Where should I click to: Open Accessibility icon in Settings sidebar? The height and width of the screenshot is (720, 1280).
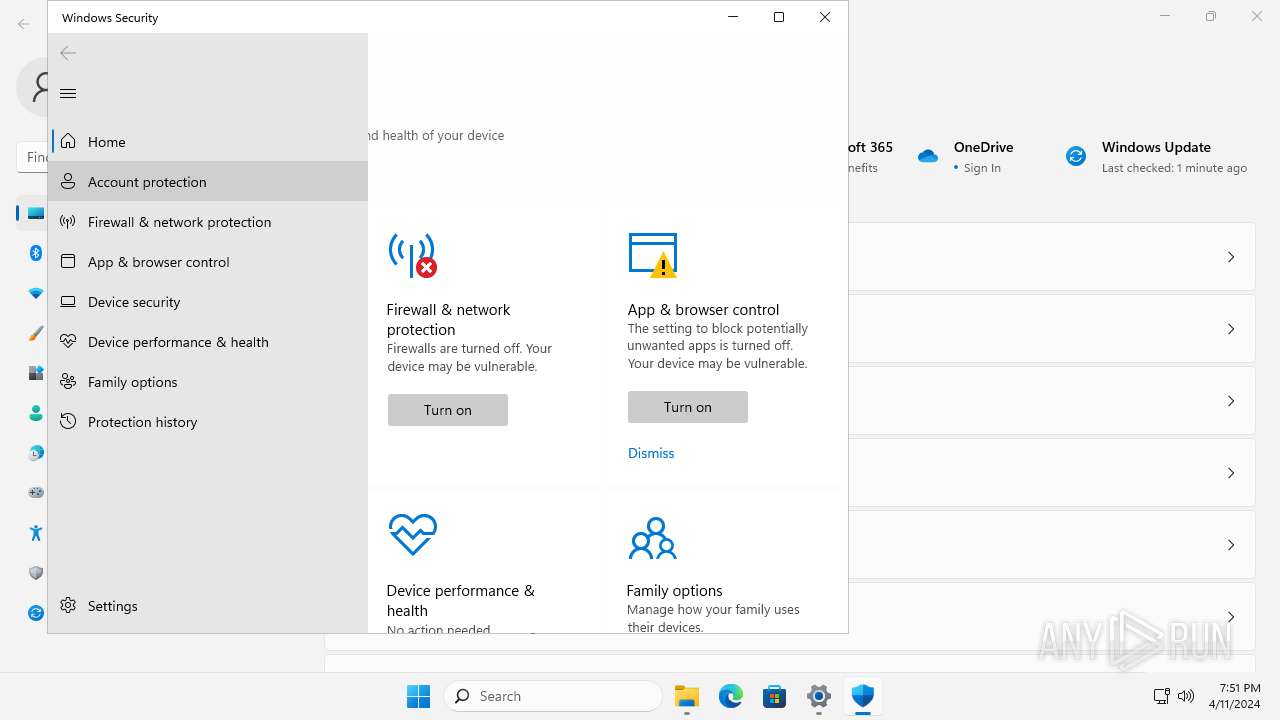coord(36,533)
